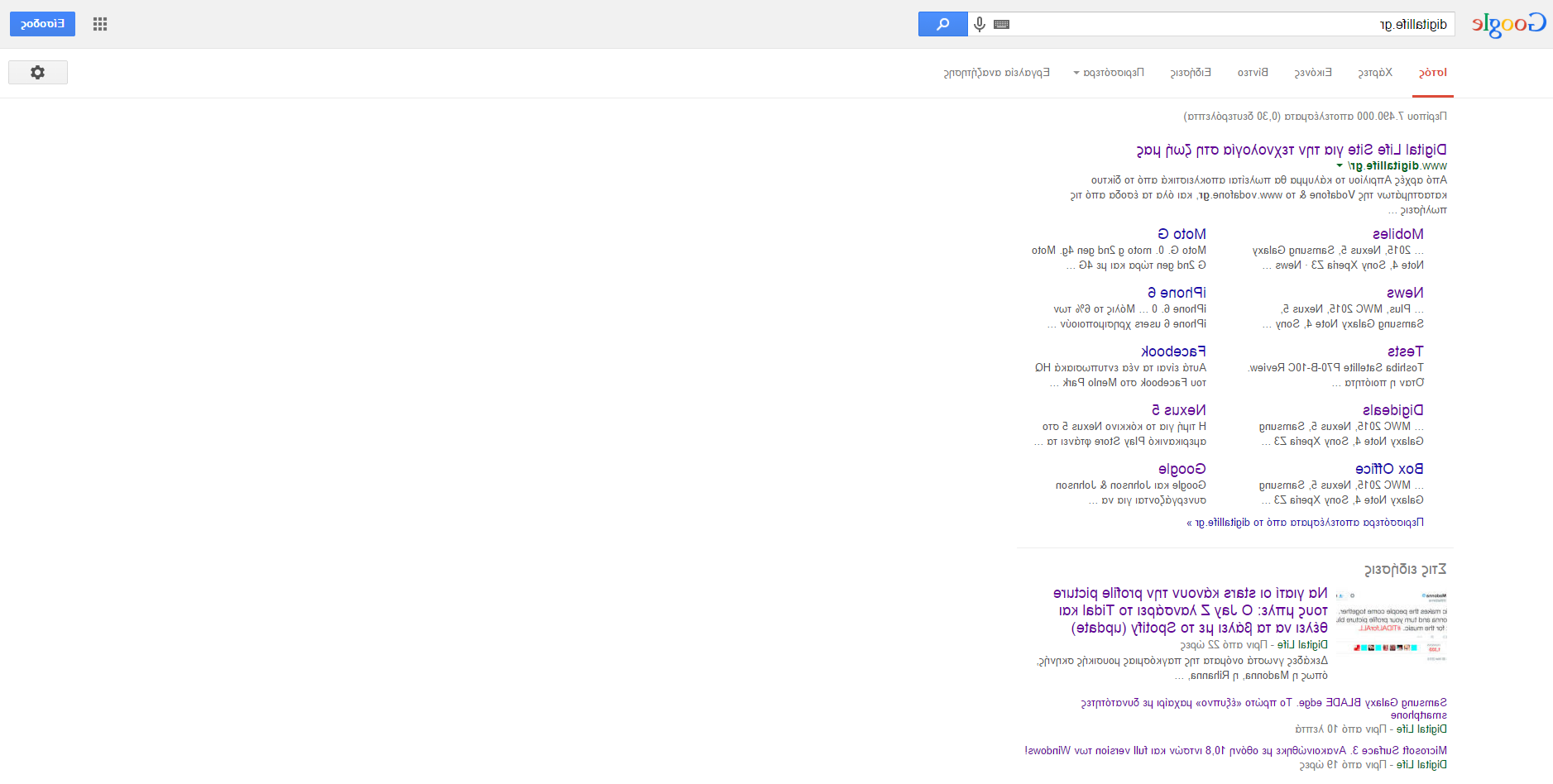
Task: Open Εργαλεία αναζήτησης search tools
Action: coord(997,73)
